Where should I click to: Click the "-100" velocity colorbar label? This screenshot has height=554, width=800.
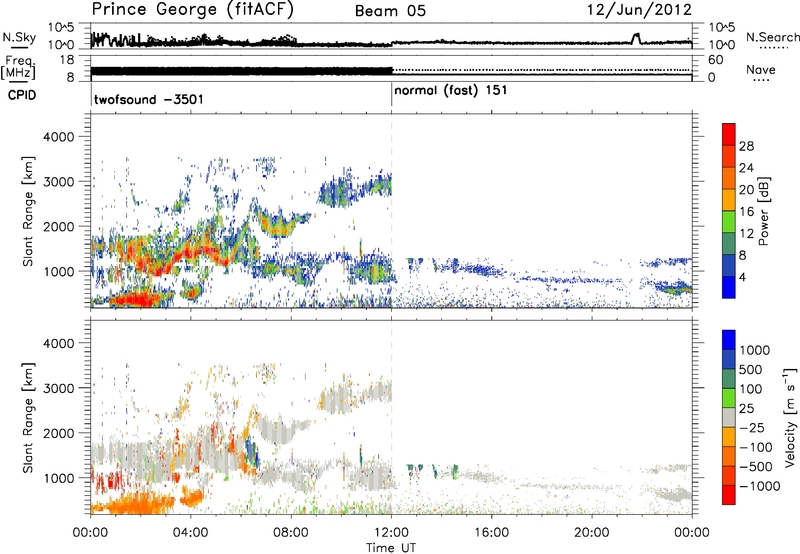756,447
